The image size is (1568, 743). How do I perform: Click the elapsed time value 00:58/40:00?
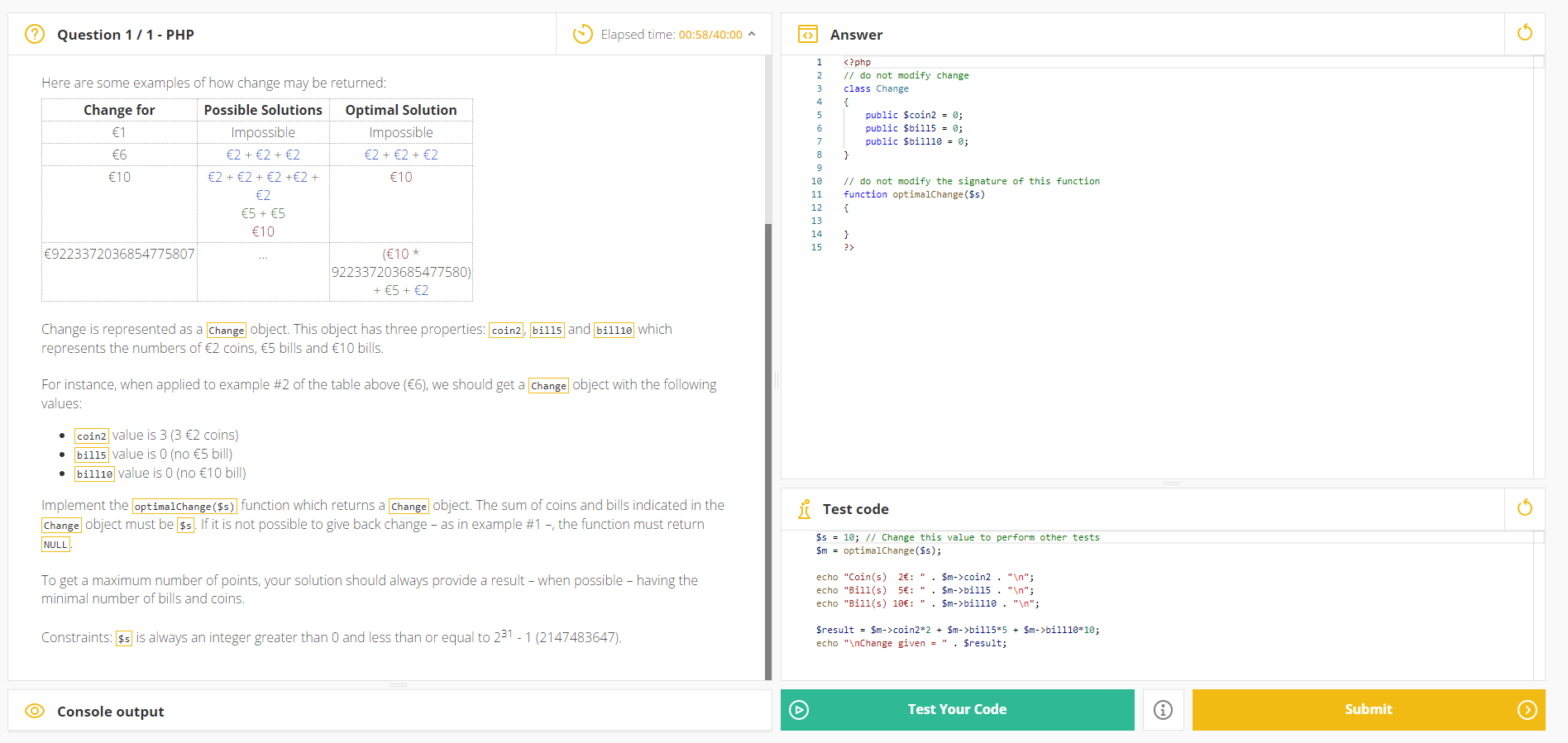tap(710, 35)
